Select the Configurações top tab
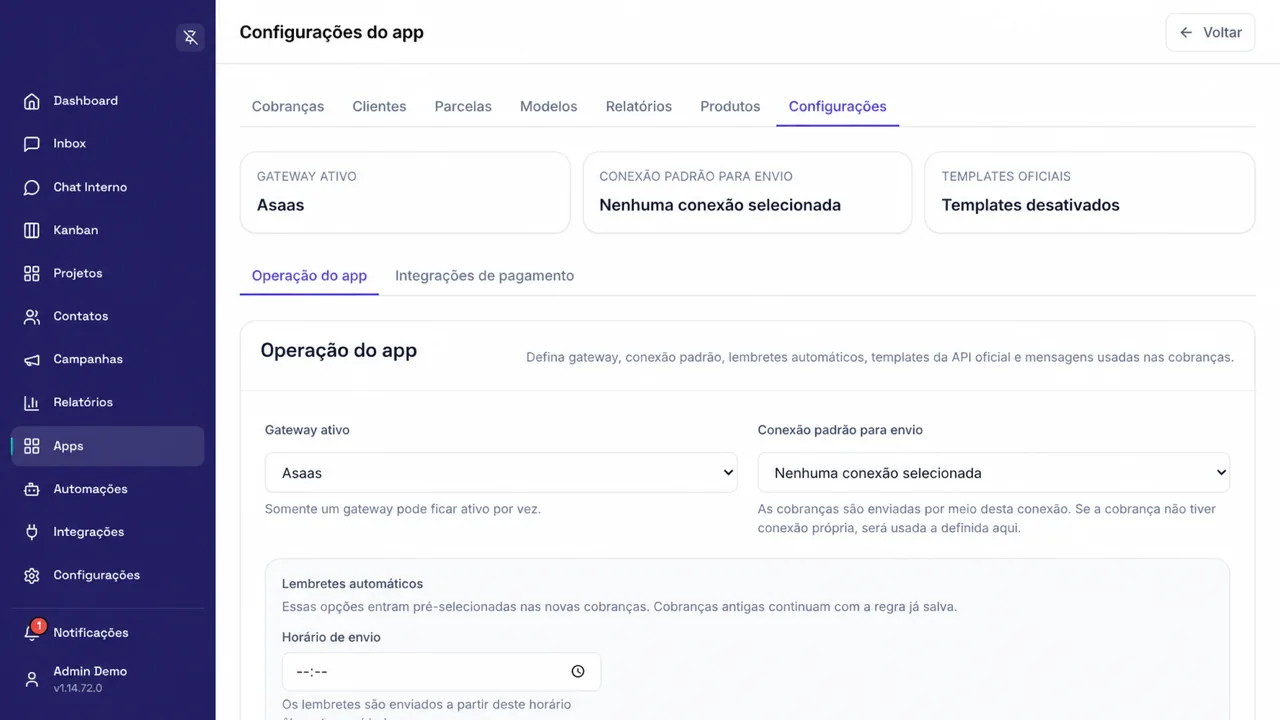Viewport: 1280px width, 720px height. point(838,106)
